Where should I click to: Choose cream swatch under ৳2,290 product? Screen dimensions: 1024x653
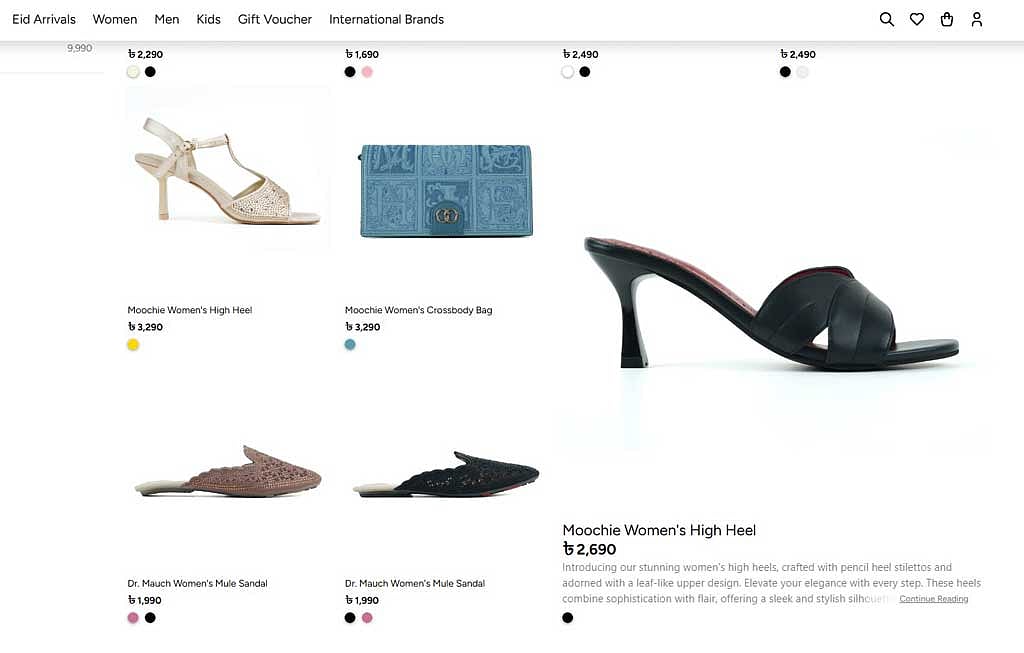tap(133, 72)
